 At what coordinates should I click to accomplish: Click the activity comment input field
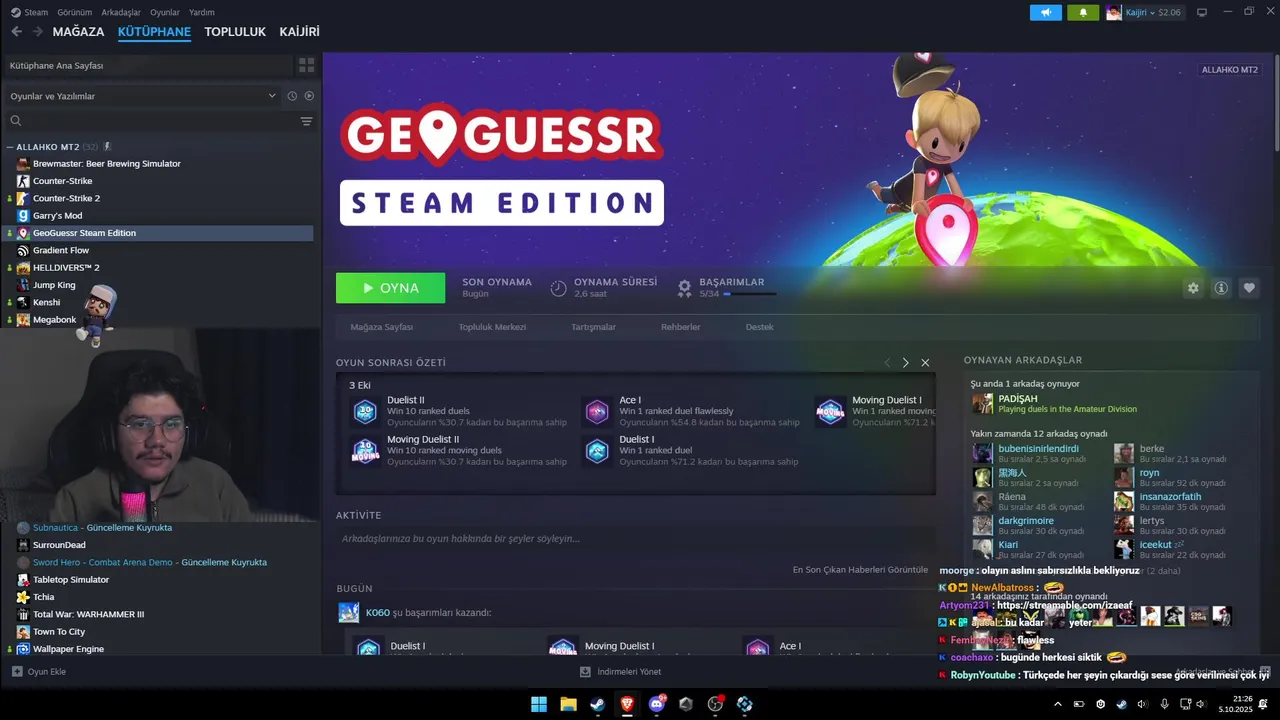(635, 539)
